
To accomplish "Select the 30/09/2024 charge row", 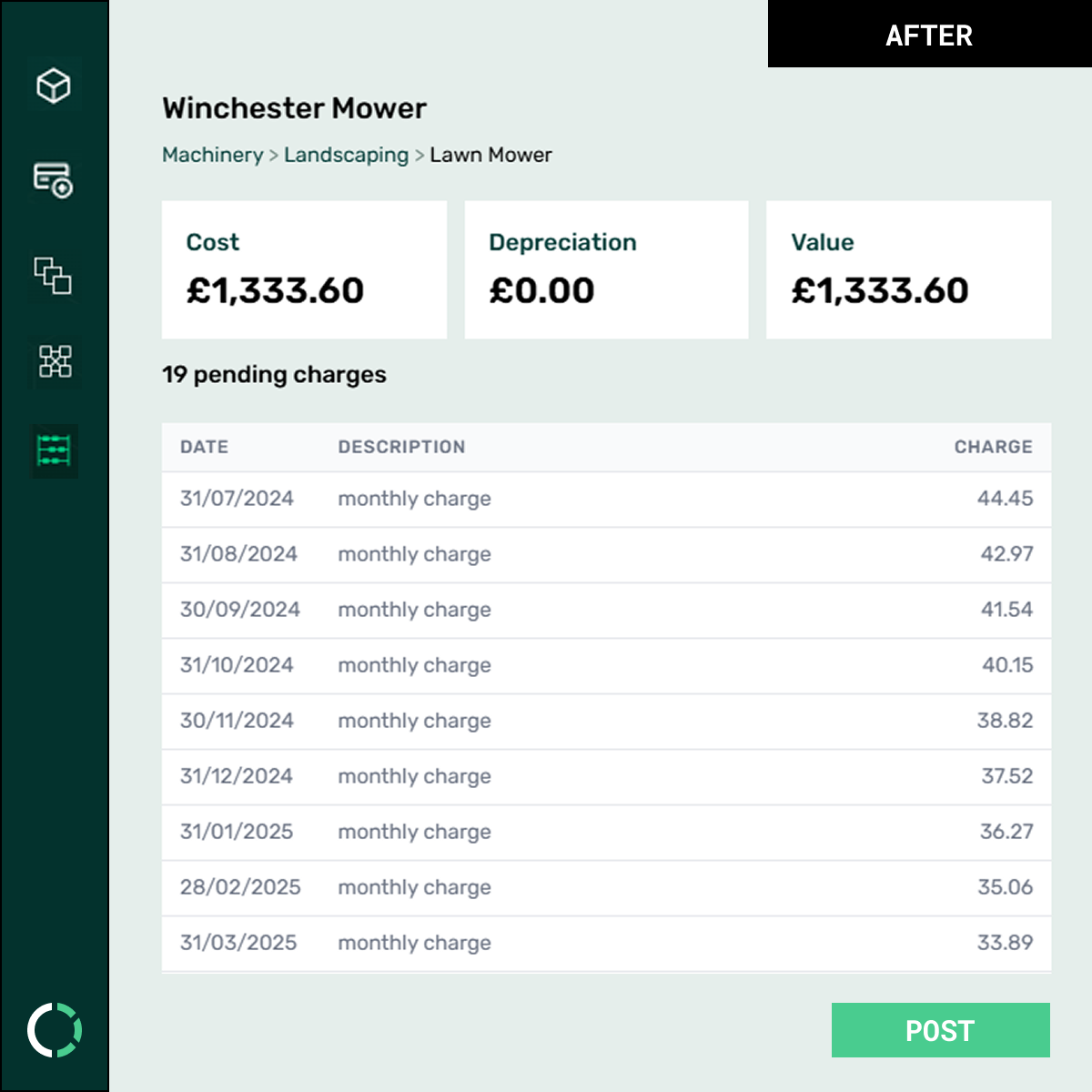I will coord(606,610).
